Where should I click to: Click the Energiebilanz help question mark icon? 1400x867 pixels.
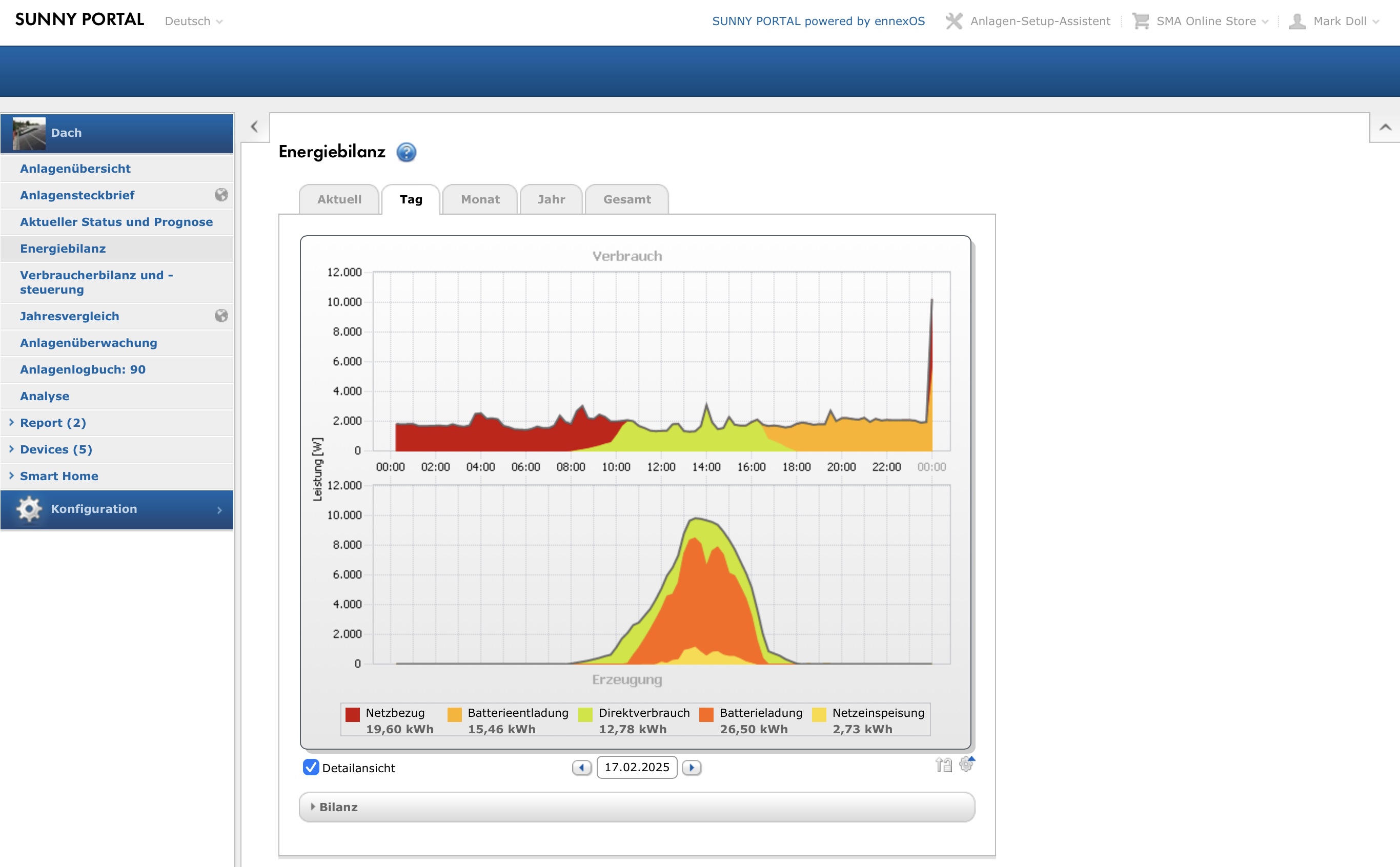click(x=406, y=152)
